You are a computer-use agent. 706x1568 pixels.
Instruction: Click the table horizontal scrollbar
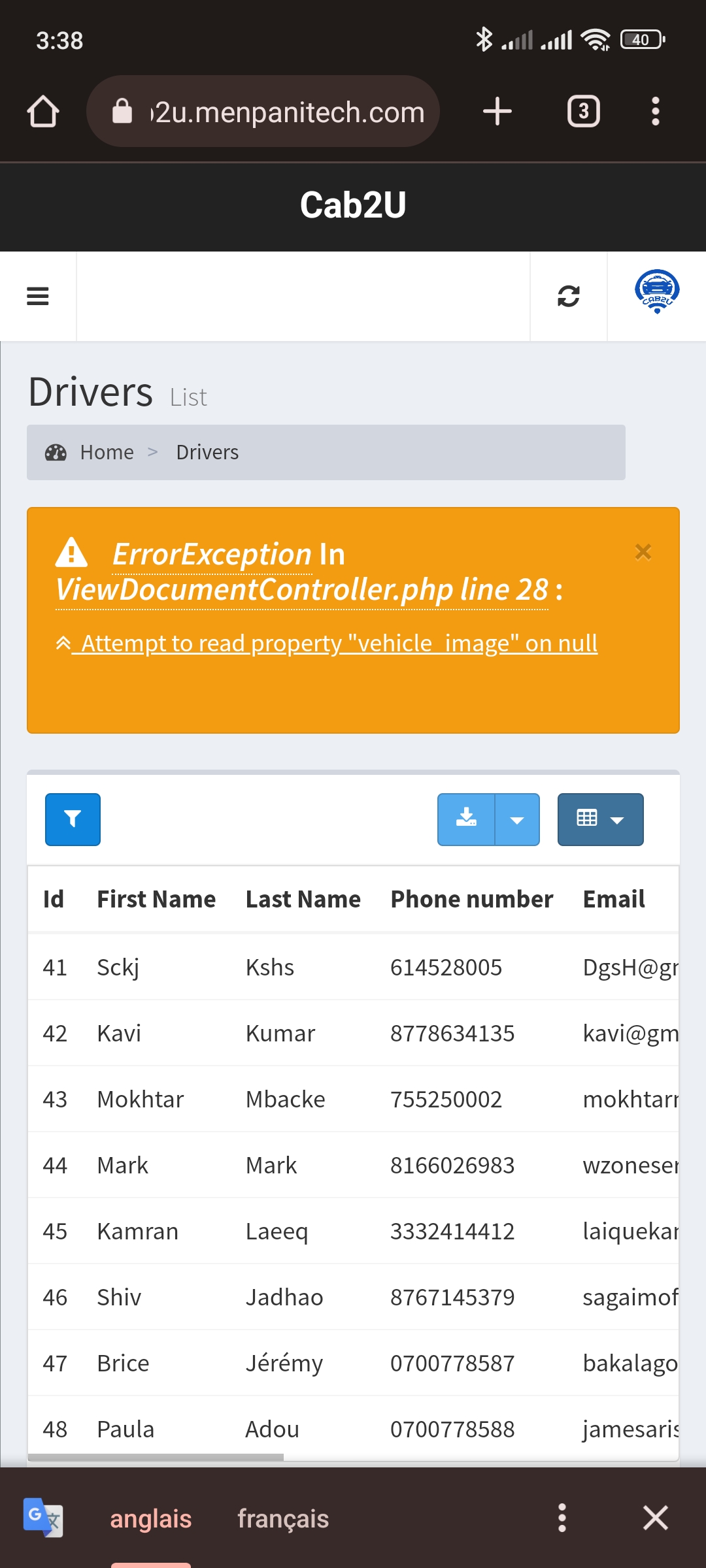[x=157, y=1457]
